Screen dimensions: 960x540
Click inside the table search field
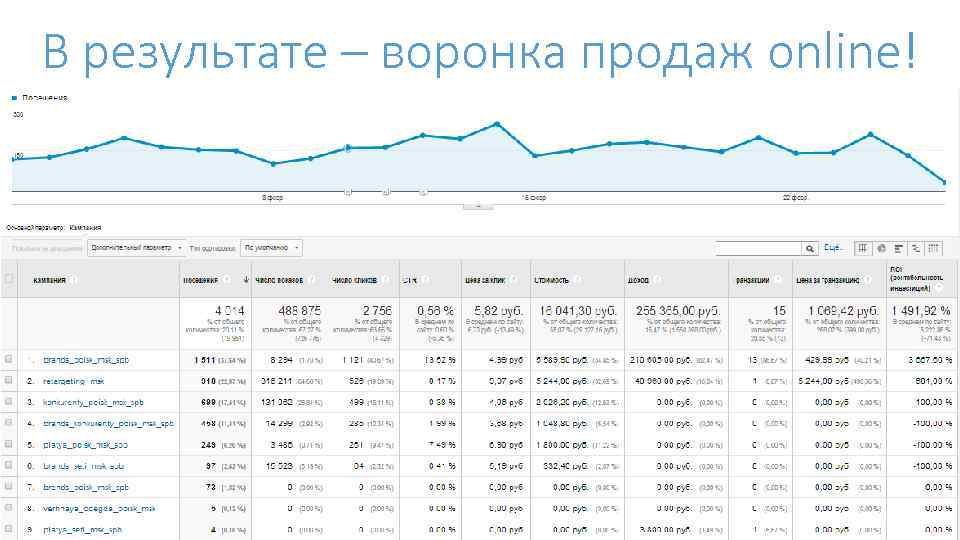pos(759,249)
